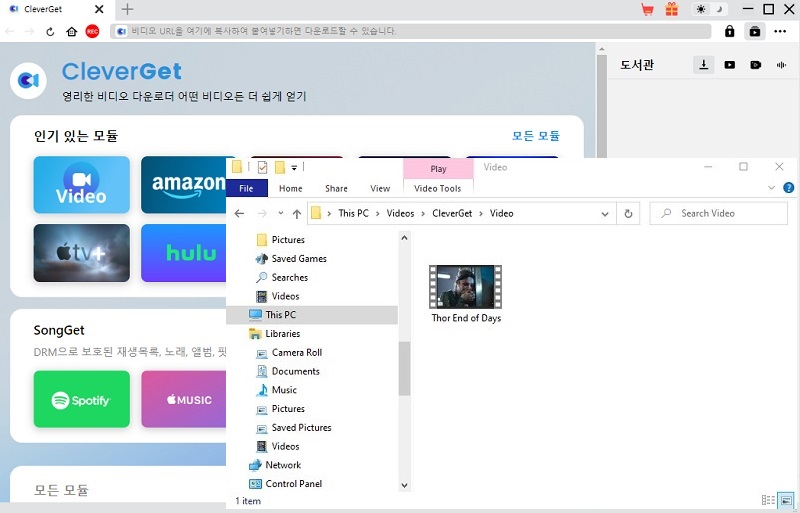Select This PC in navigation pane
800x513 pixels.
pos(312,315)
